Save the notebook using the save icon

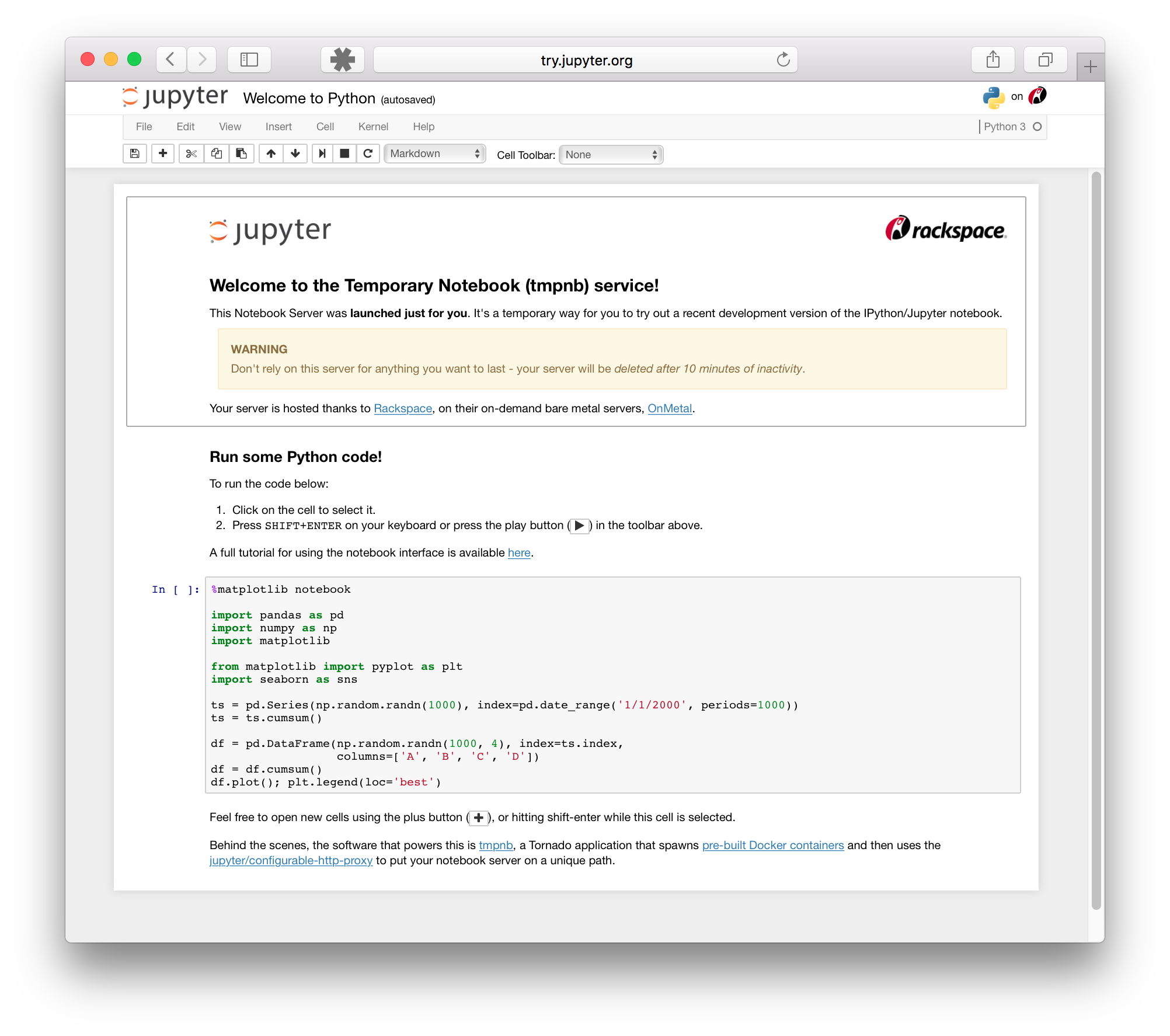pyautogui.click(x=134, y=154)
